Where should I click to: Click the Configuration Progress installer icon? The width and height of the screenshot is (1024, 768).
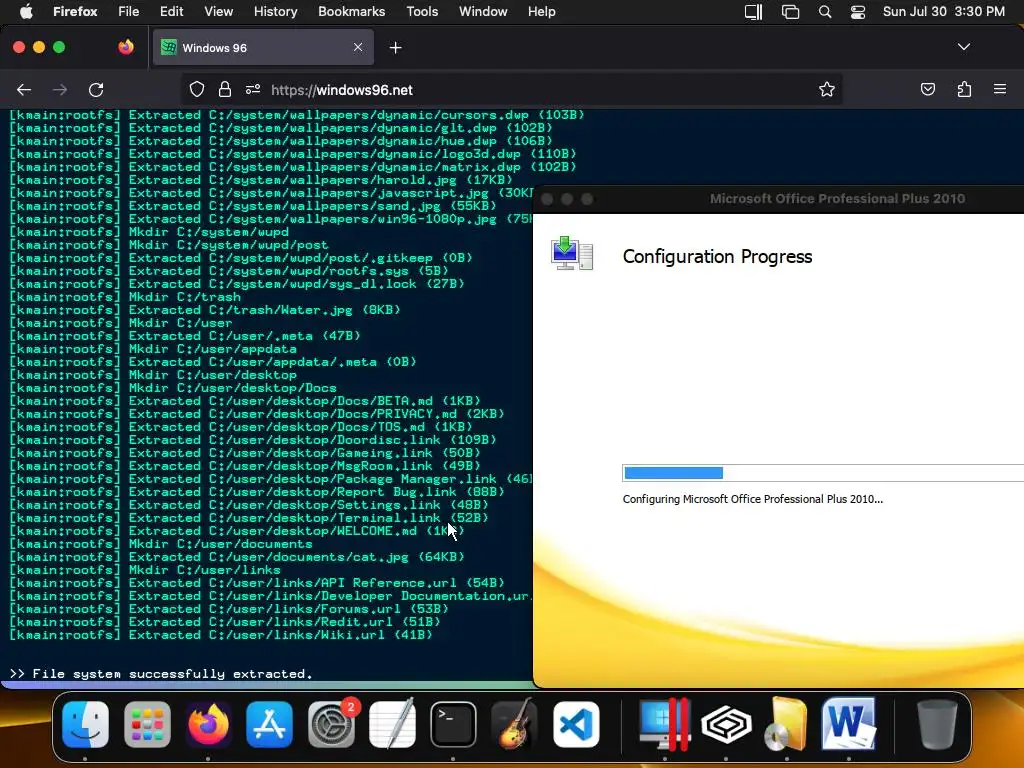coord(571,253)
